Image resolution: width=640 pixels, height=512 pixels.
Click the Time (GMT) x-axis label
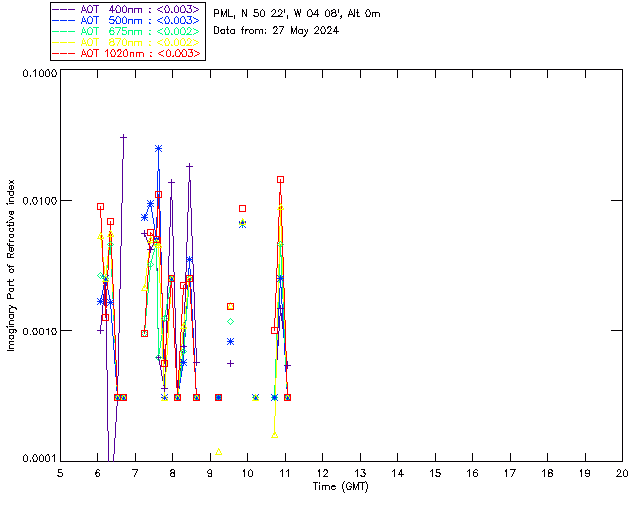pyautogui.click(x=341, y=486)
